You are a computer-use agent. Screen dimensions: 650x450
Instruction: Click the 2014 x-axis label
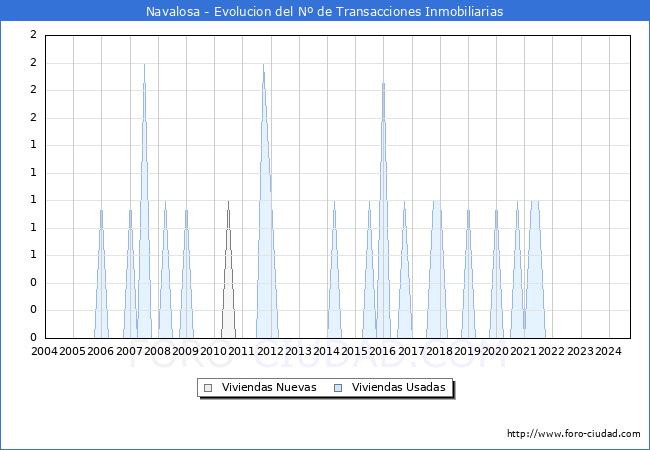(326, 351)
